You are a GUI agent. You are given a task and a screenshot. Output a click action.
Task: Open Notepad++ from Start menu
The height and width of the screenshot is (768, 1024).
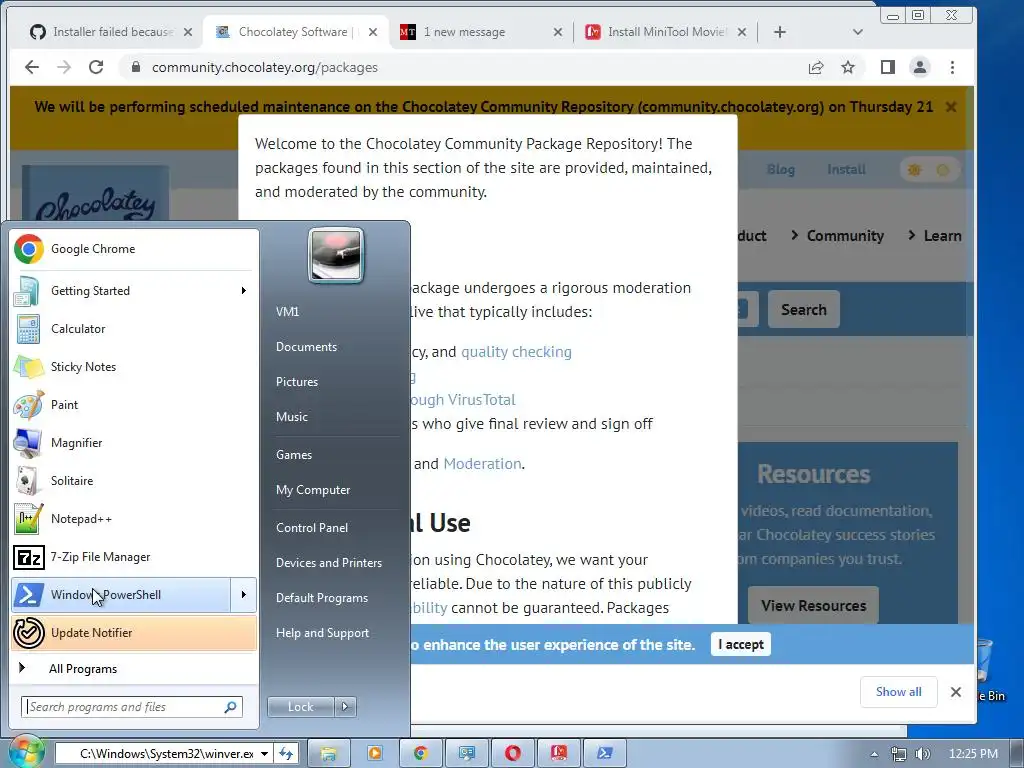click(134, 519)
